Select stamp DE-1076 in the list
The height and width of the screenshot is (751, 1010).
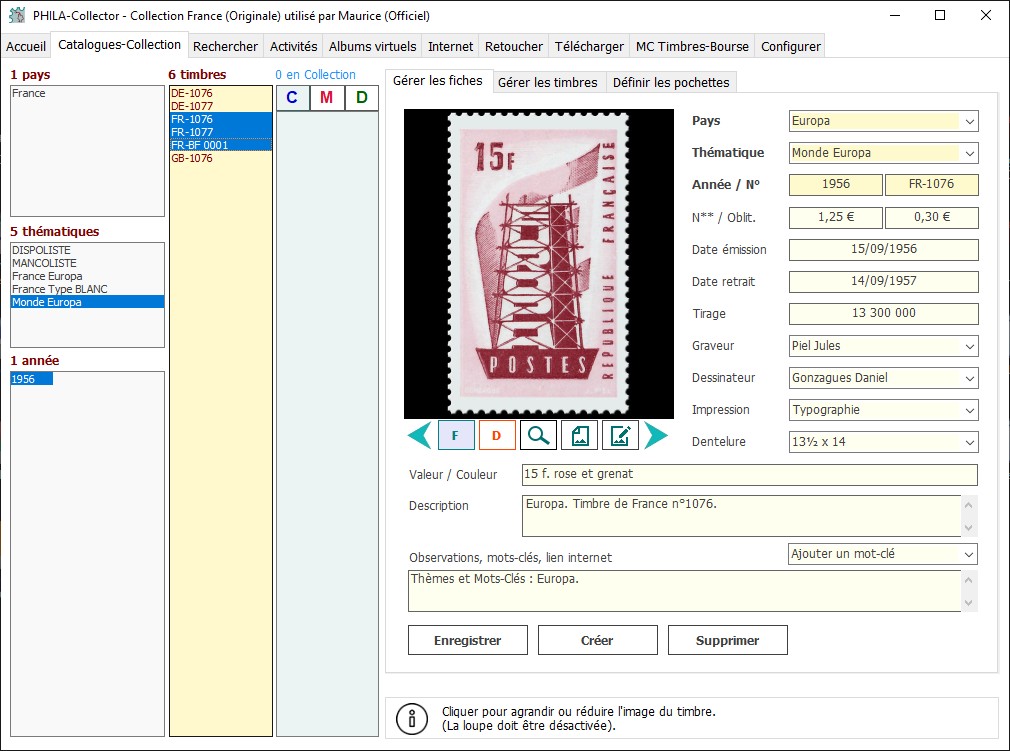220,93
